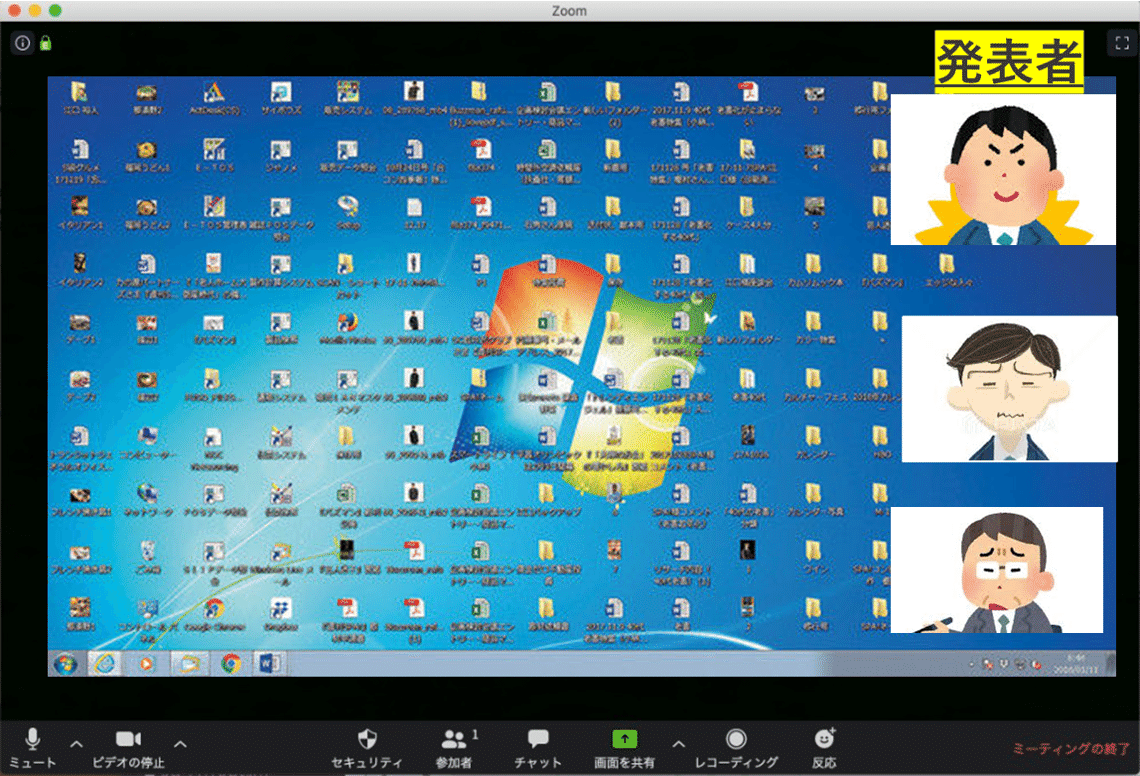Click the green 画面を共有 share button

coord(625,748)
